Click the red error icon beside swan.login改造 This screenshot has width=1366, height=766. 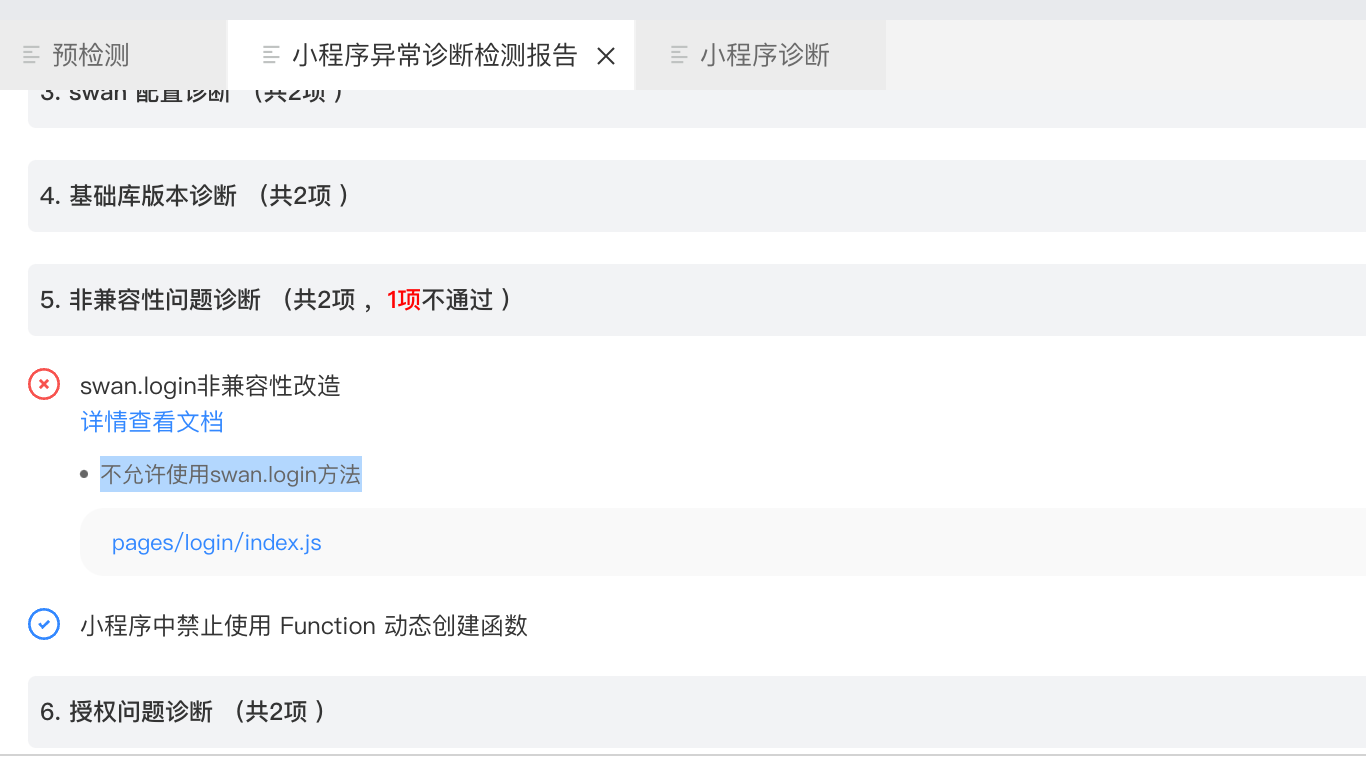42,383
